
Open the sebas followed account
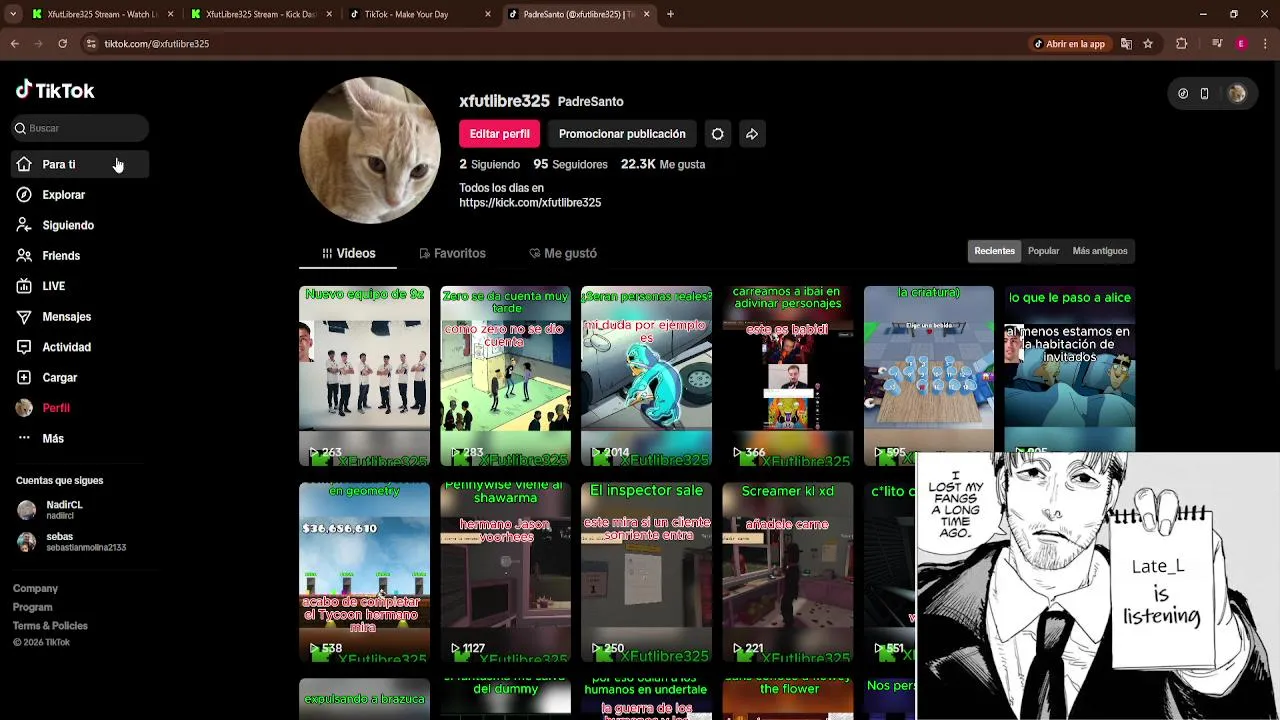pyautogui.click(x=80, y=542)
